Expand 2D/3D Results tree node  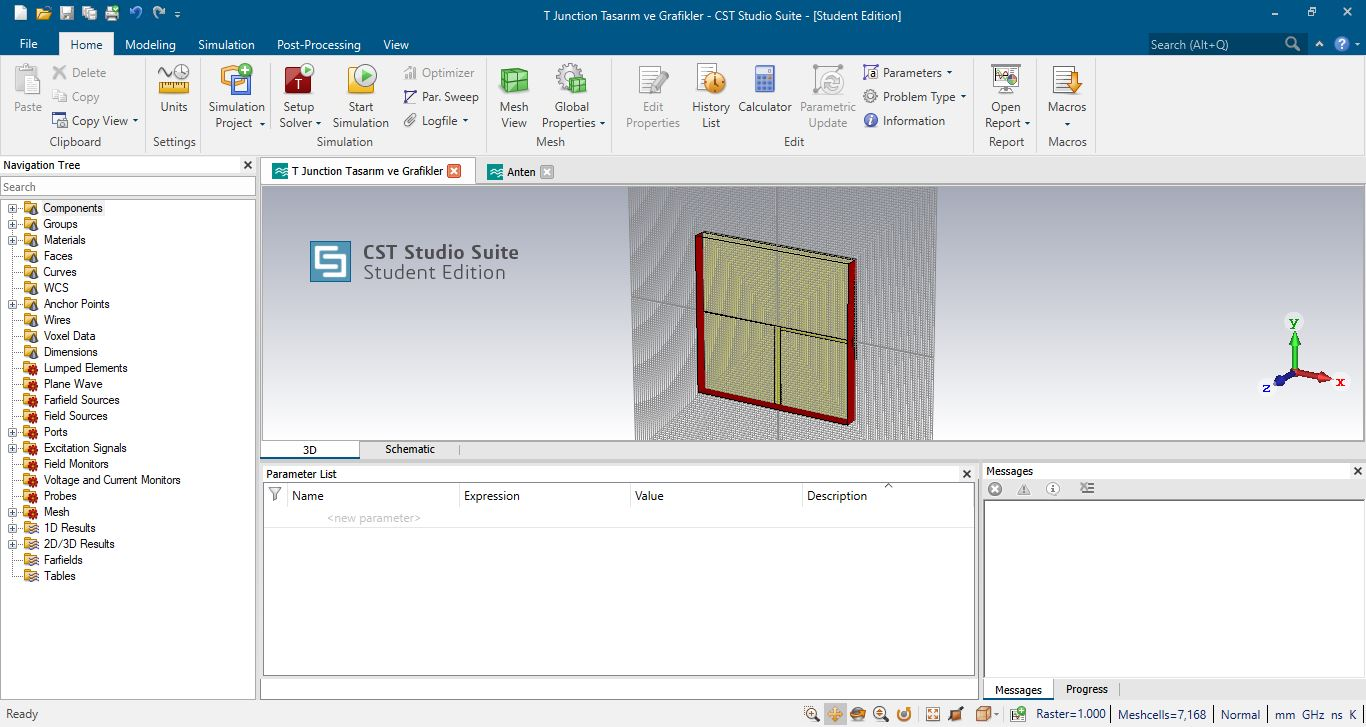13,544
